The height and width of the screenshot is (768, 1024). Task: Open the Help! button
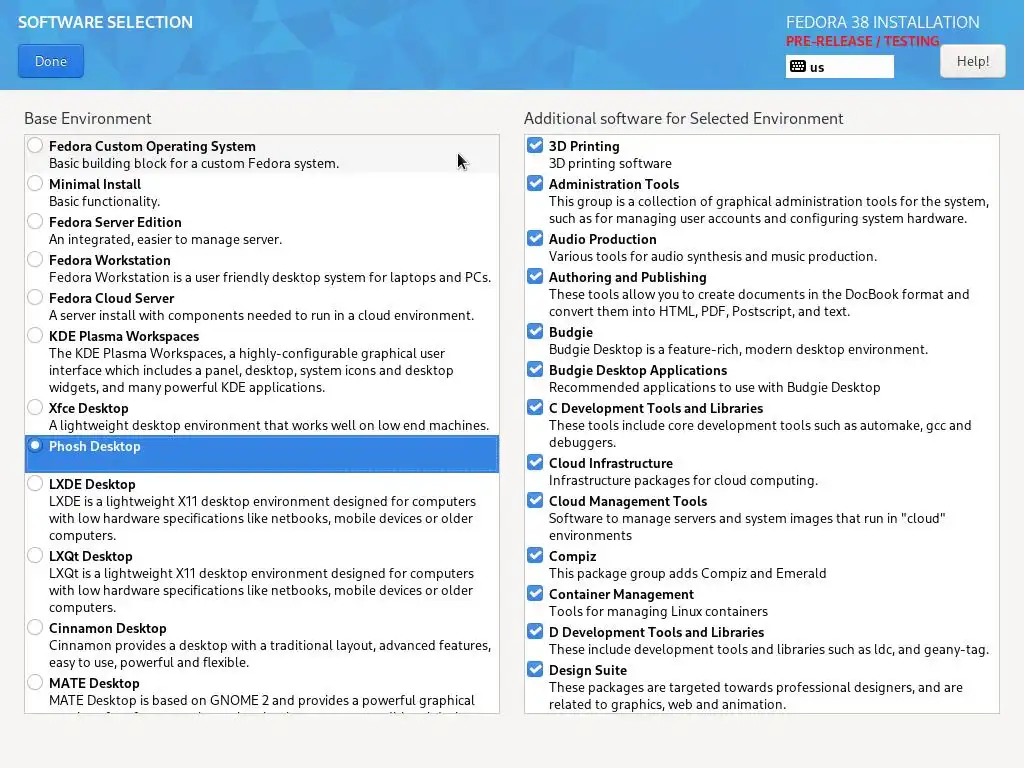pyautogui.click(x=972, y=61)
